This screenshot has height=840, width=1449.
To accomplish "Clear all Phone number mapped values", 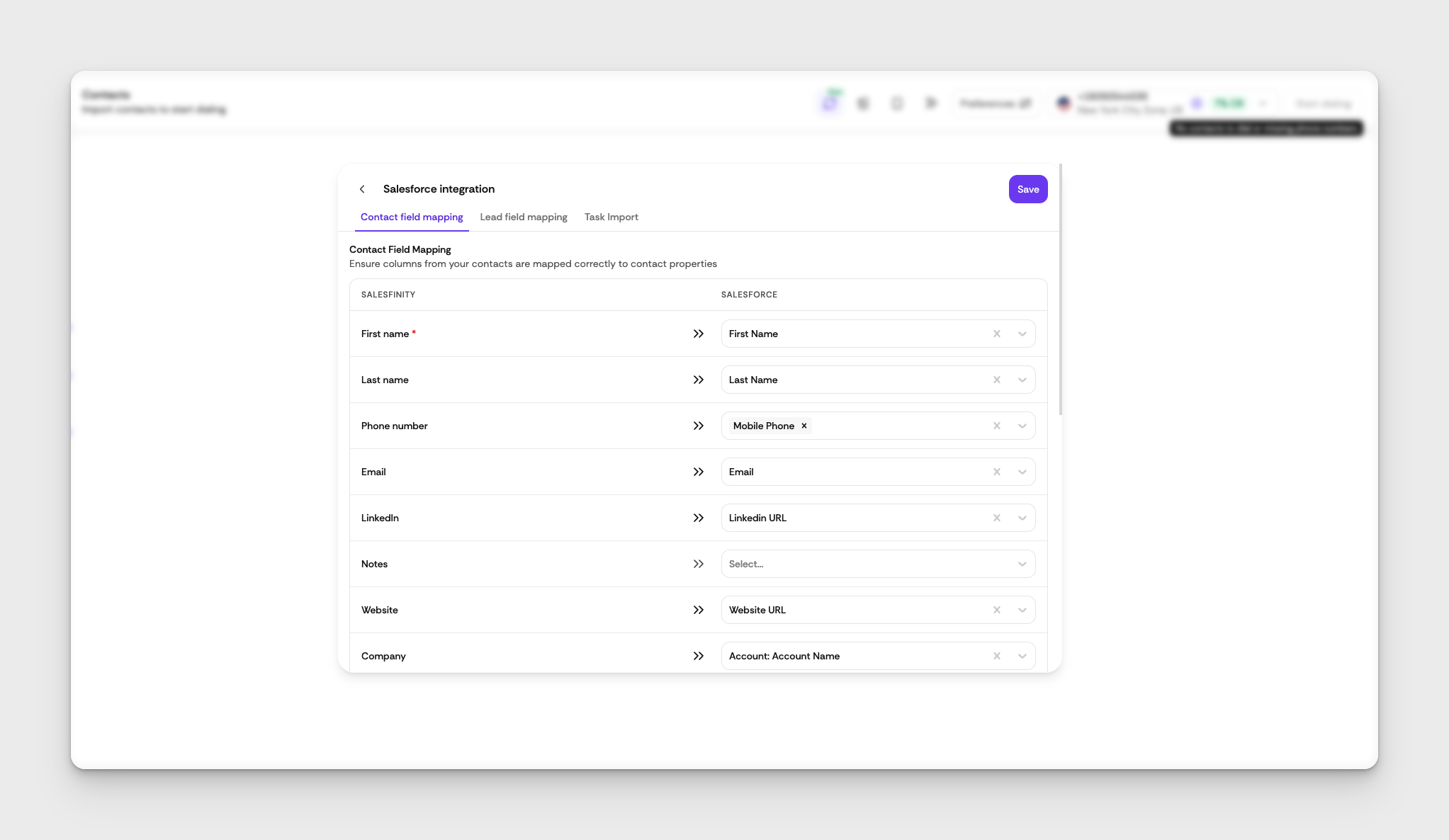I will point(996,426).
